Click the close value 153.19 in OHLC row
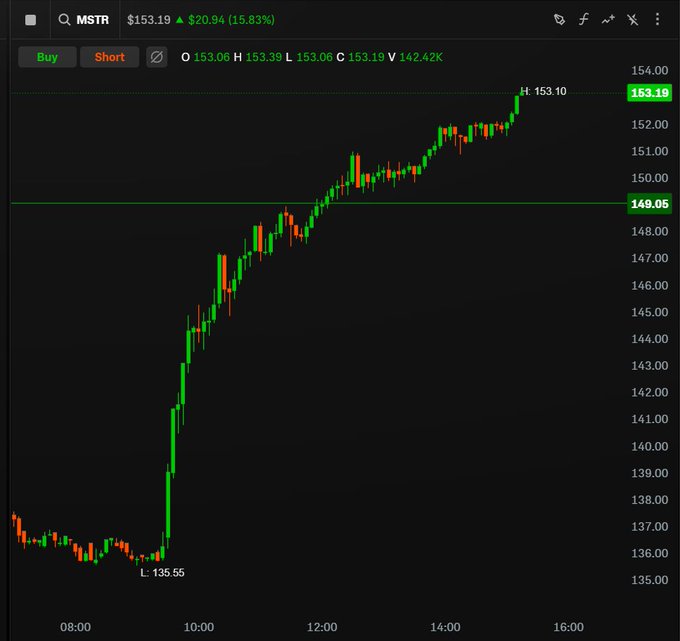Image resolution: width=680 pixels, height=641 pixels. (x=366, y=57)
